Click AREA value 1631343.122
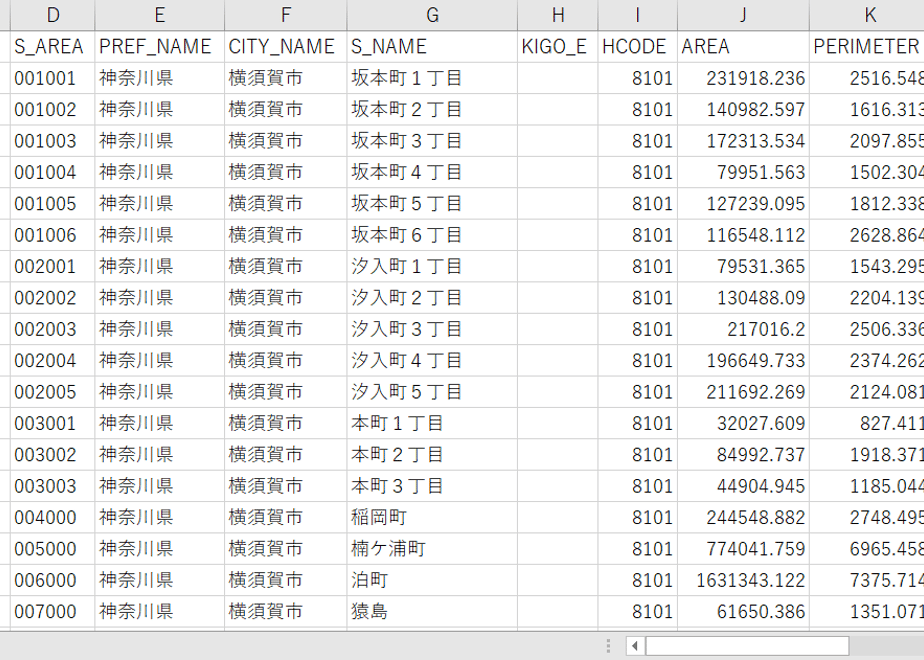Viewport: 924px width, 660px height. [743, 580]
